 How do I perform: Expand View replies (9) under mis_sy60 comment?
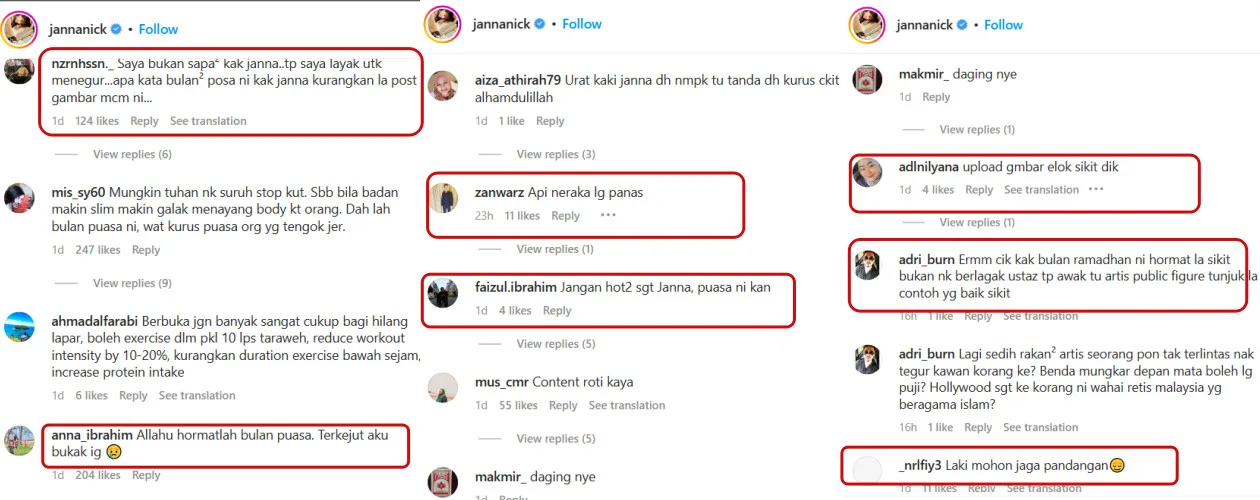point(132,283)
